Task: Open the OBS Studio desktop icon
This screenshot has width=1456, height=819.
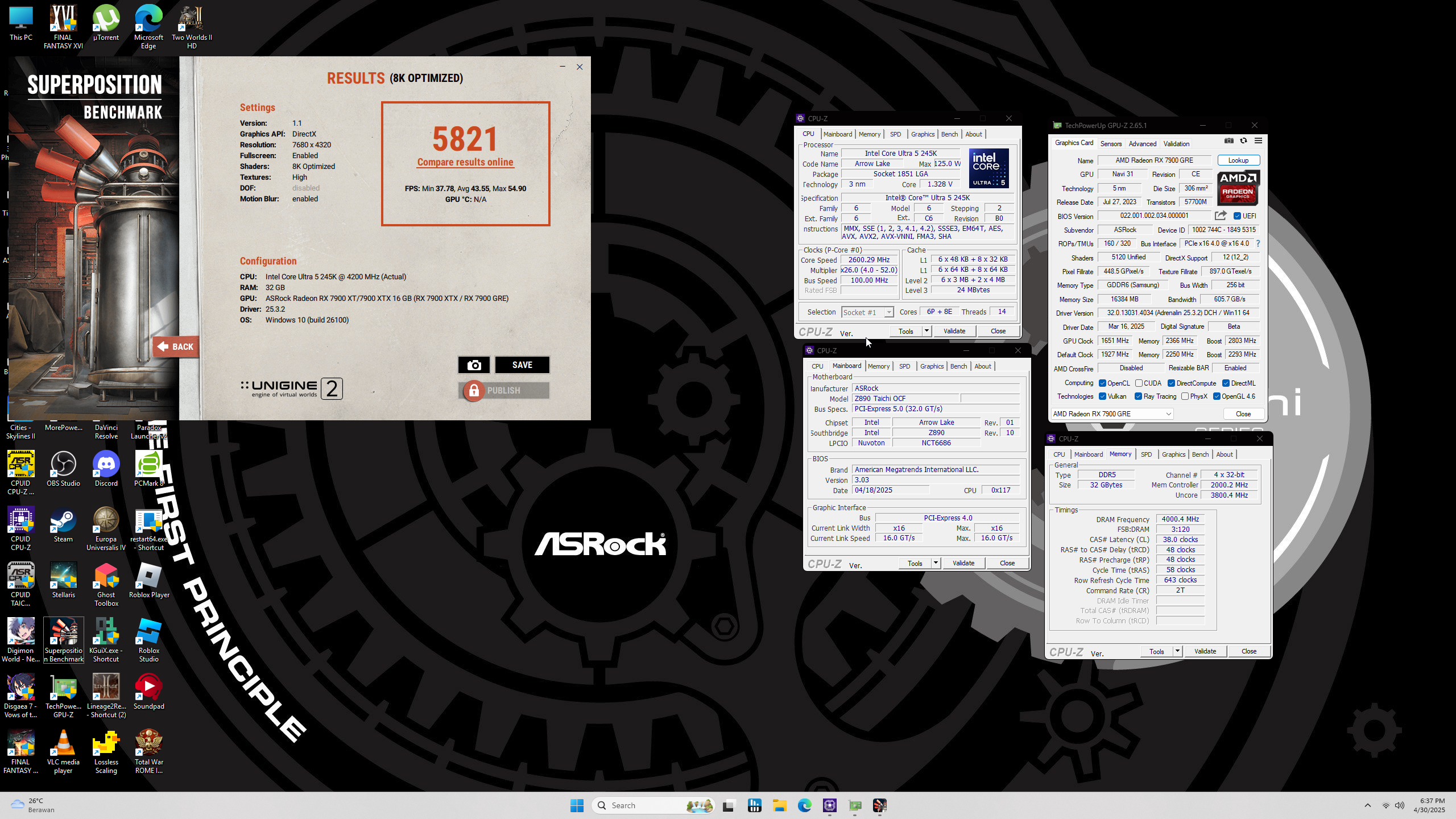Action: [63, 469]
